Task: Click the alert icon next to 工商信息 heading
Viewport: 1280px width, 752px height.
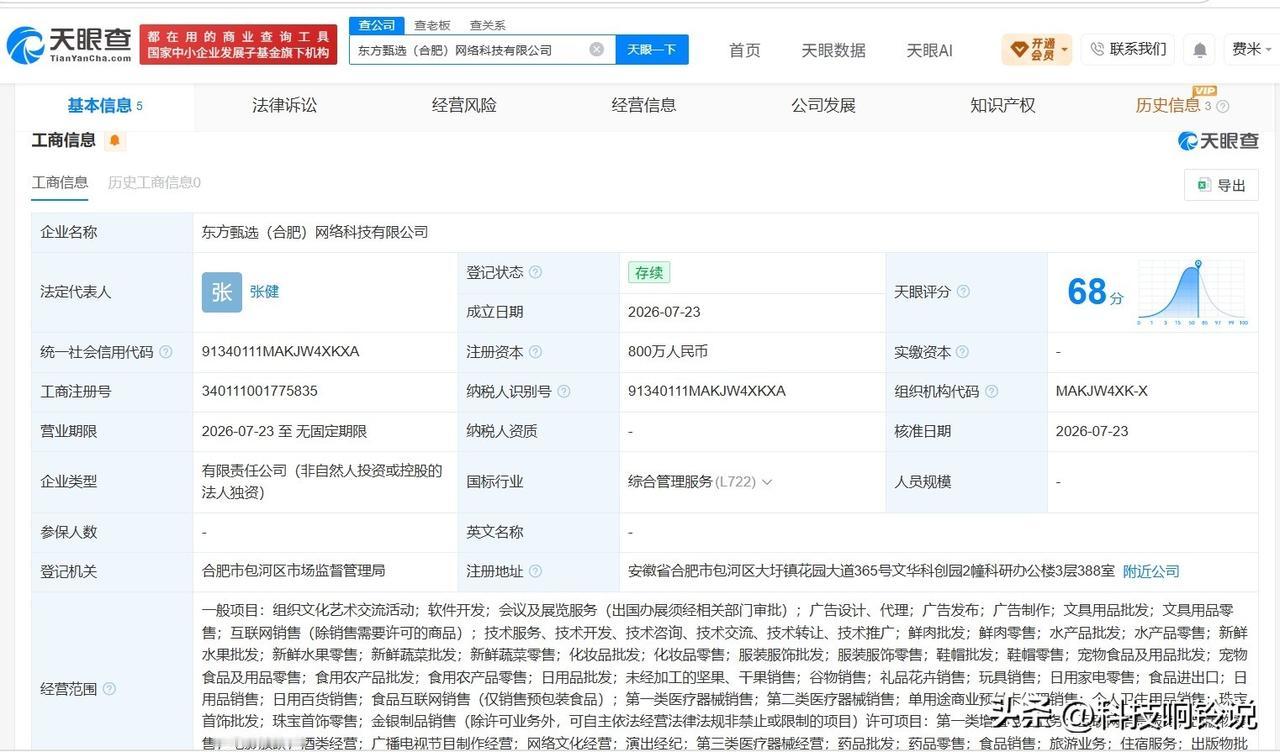Action: pos(115,140)
